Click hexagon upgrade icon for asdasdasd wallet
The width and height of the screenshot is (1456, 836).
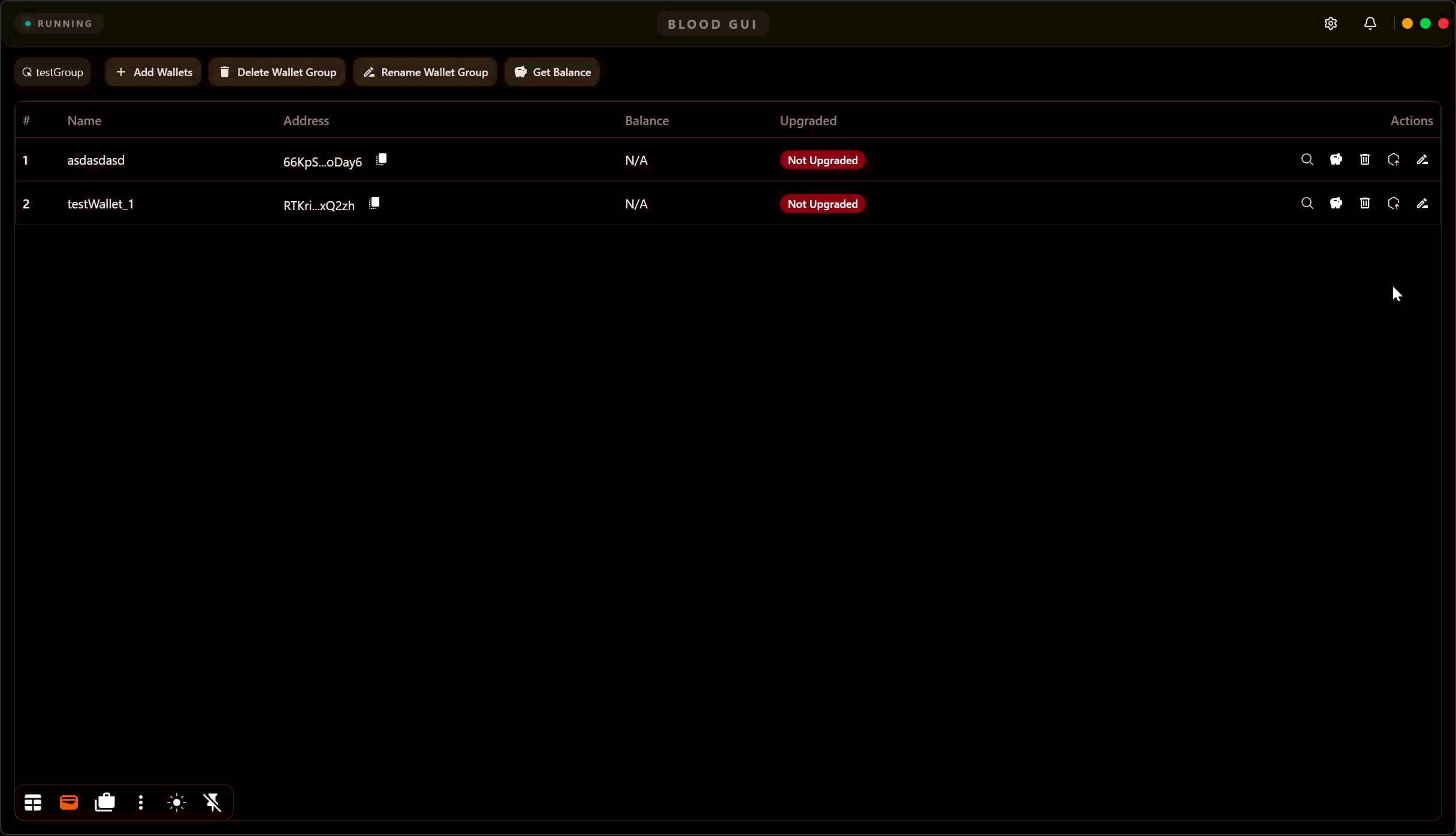pyautogui.click(x=1393, y=160)
